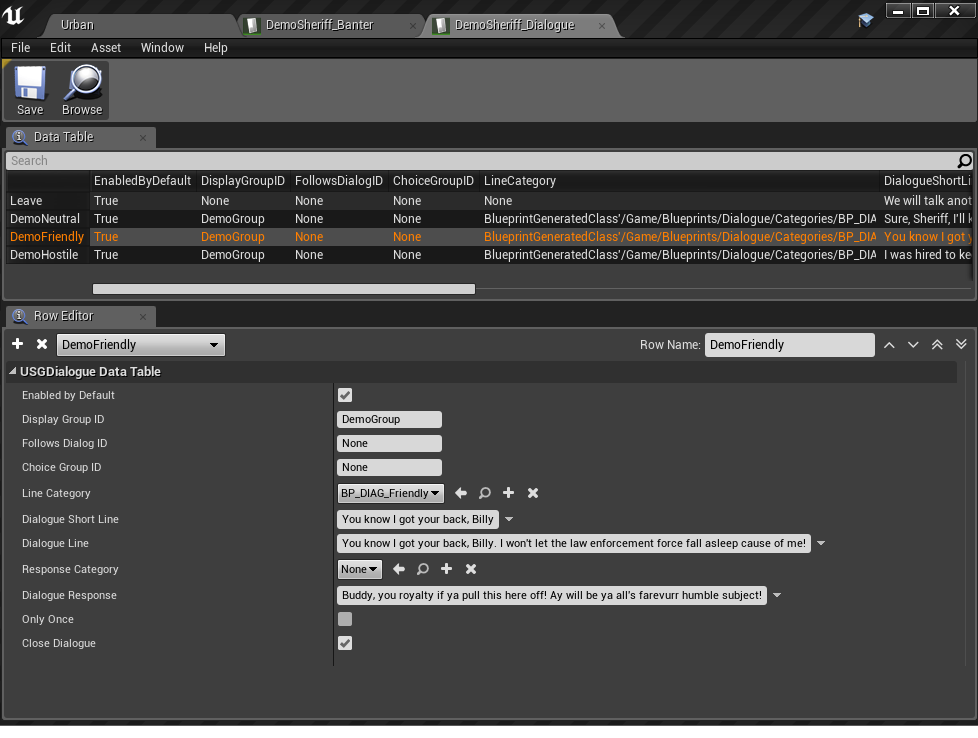
Task: Close the Row Editor panel tab
Action: (x=143, y=317)
